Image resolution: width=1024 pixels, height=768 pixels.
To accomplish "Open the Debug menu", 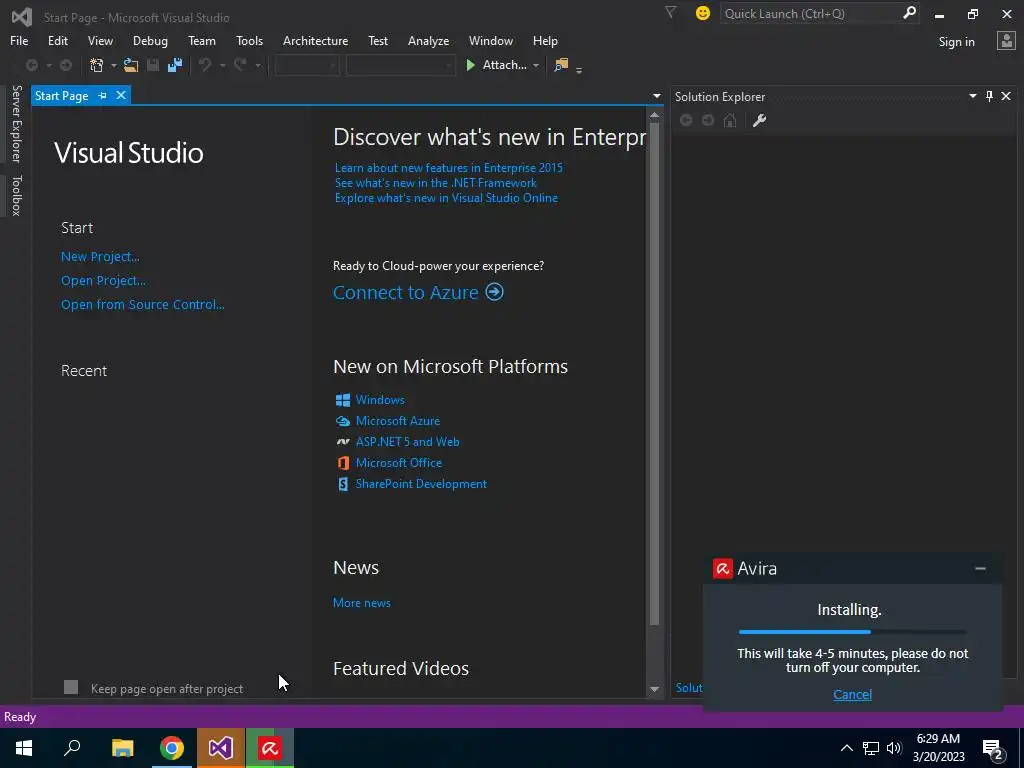I will (150, 41).
